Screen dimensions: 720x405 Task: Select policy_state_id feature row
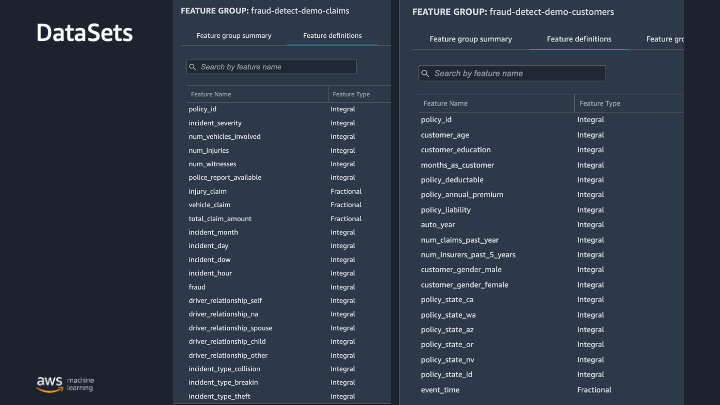(551, 374)
